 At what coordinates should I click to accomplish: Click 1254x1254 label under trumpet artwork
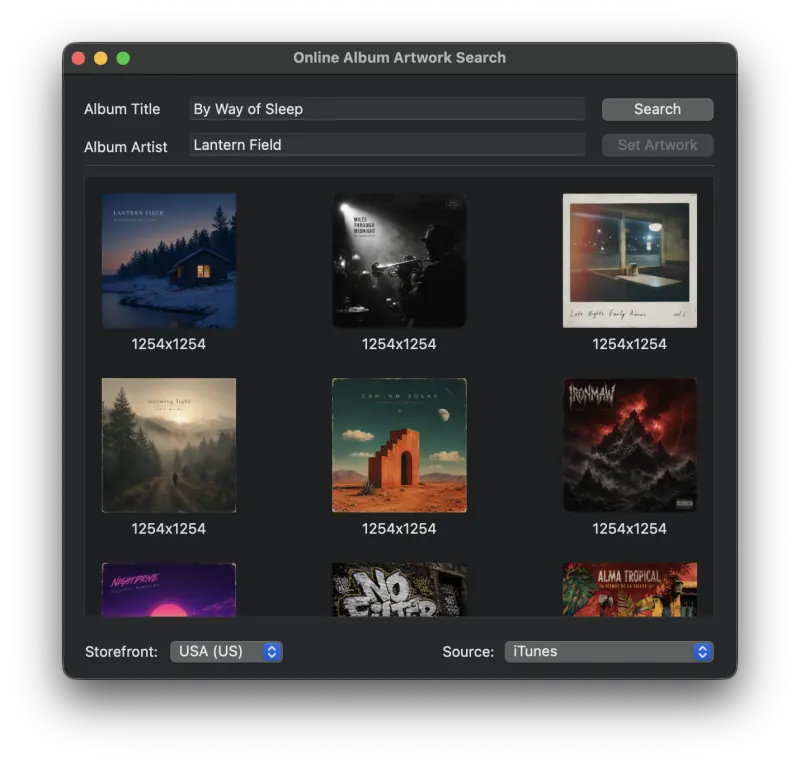point(399,344)
